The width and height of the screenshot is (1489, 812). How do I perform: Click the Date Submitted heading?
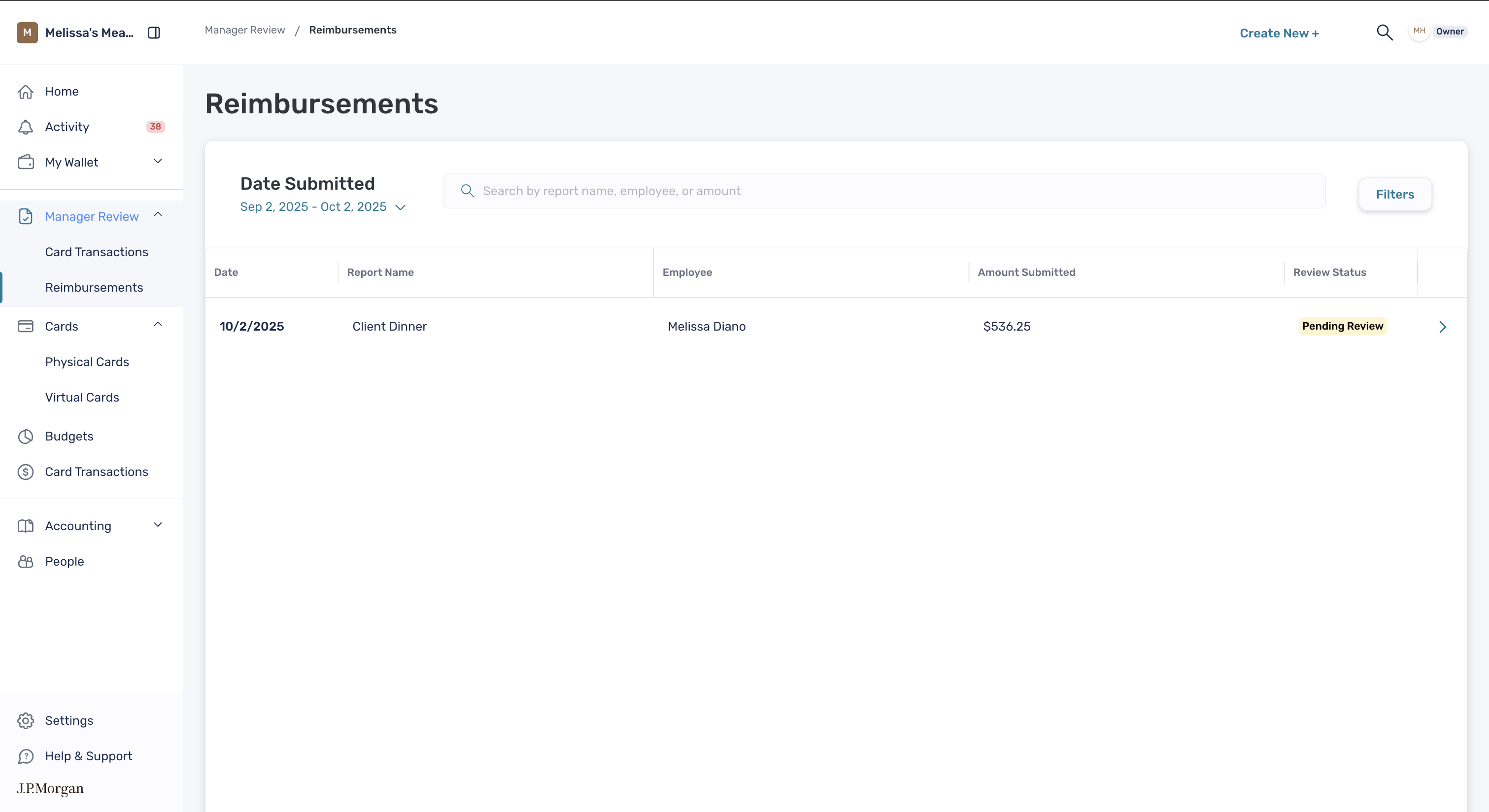point(307,183)
